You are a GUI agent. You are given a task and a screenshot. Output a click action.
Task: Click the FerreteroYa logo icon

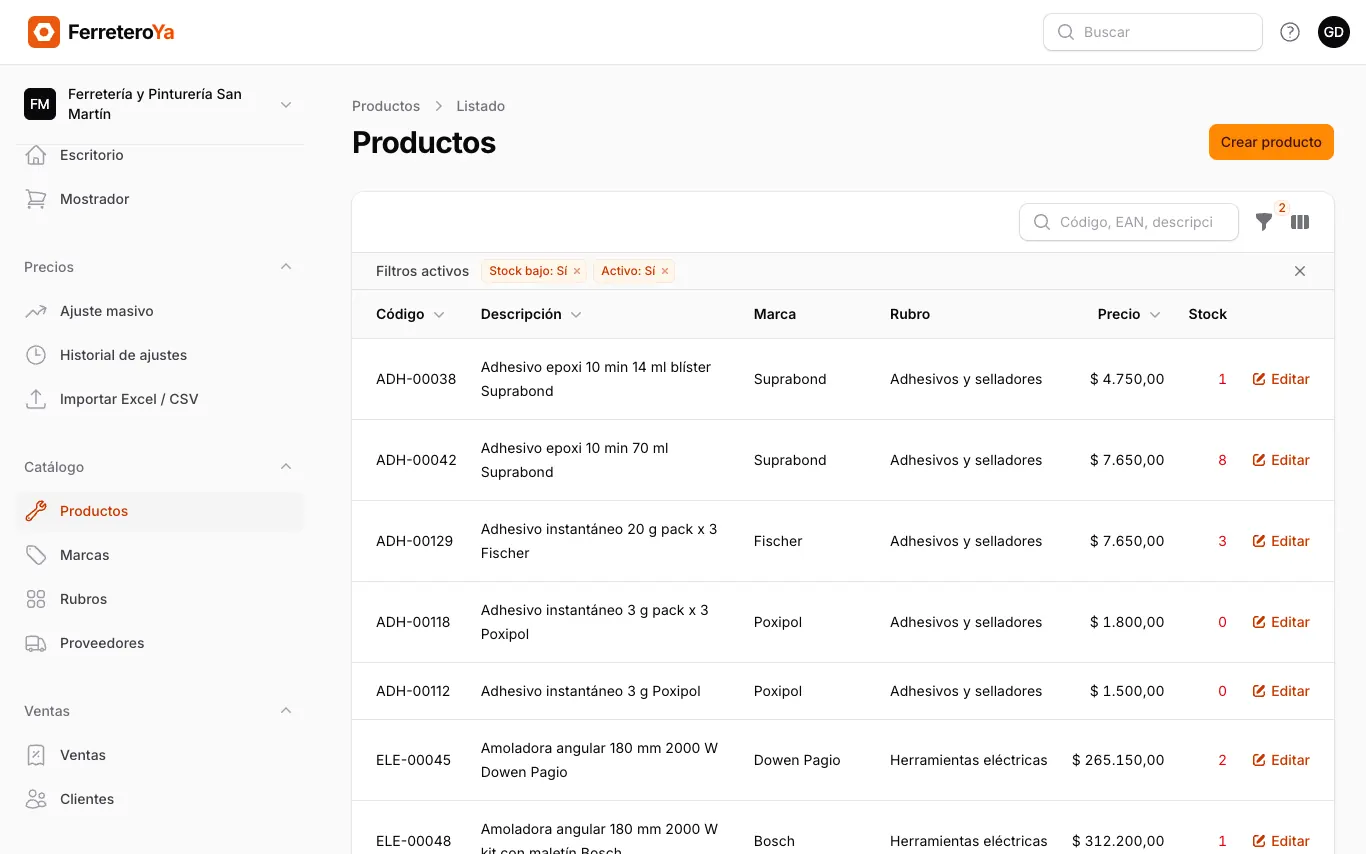pyautogui.click(x=44, y=32)
